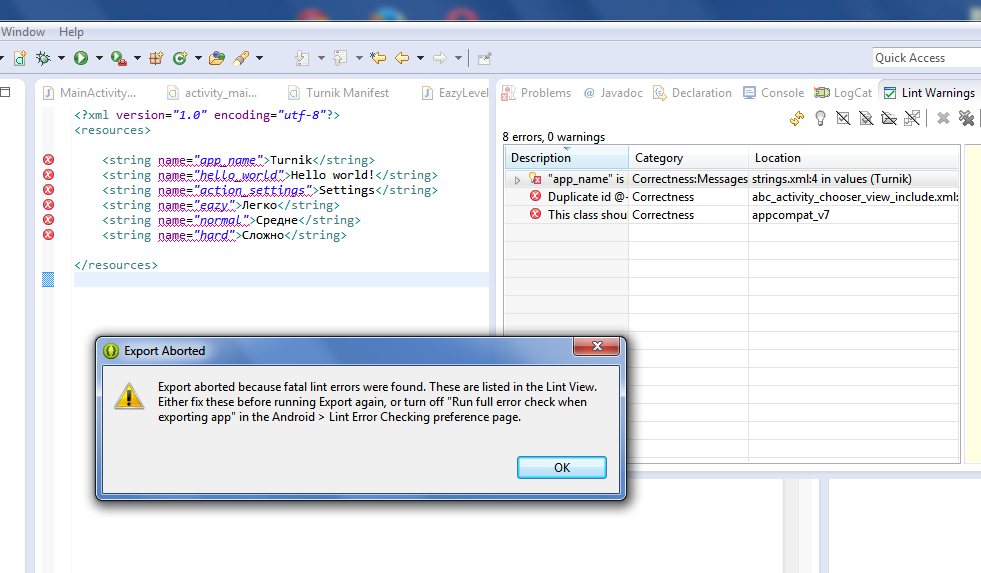This screenshot has height=573, width=981.
Task: Select the Lint Warnings tab
Action: pyautogui.click(x=929, y=93)
